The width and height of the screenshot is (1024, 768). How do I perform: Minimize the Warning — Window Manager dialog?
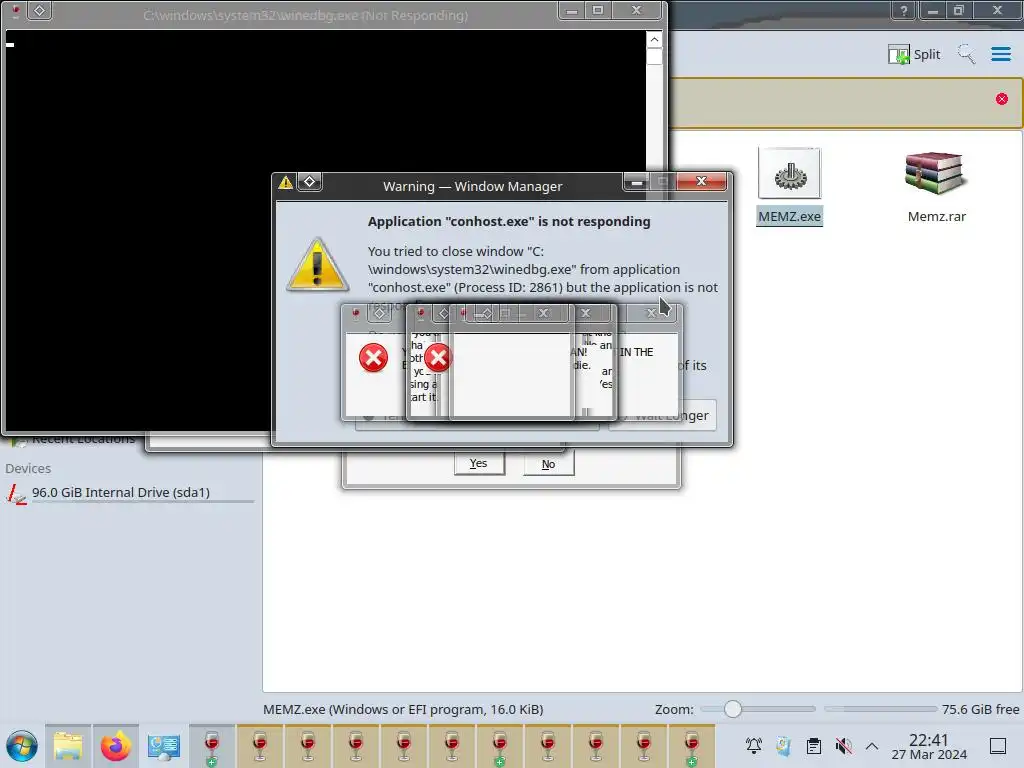coord(635,182)
